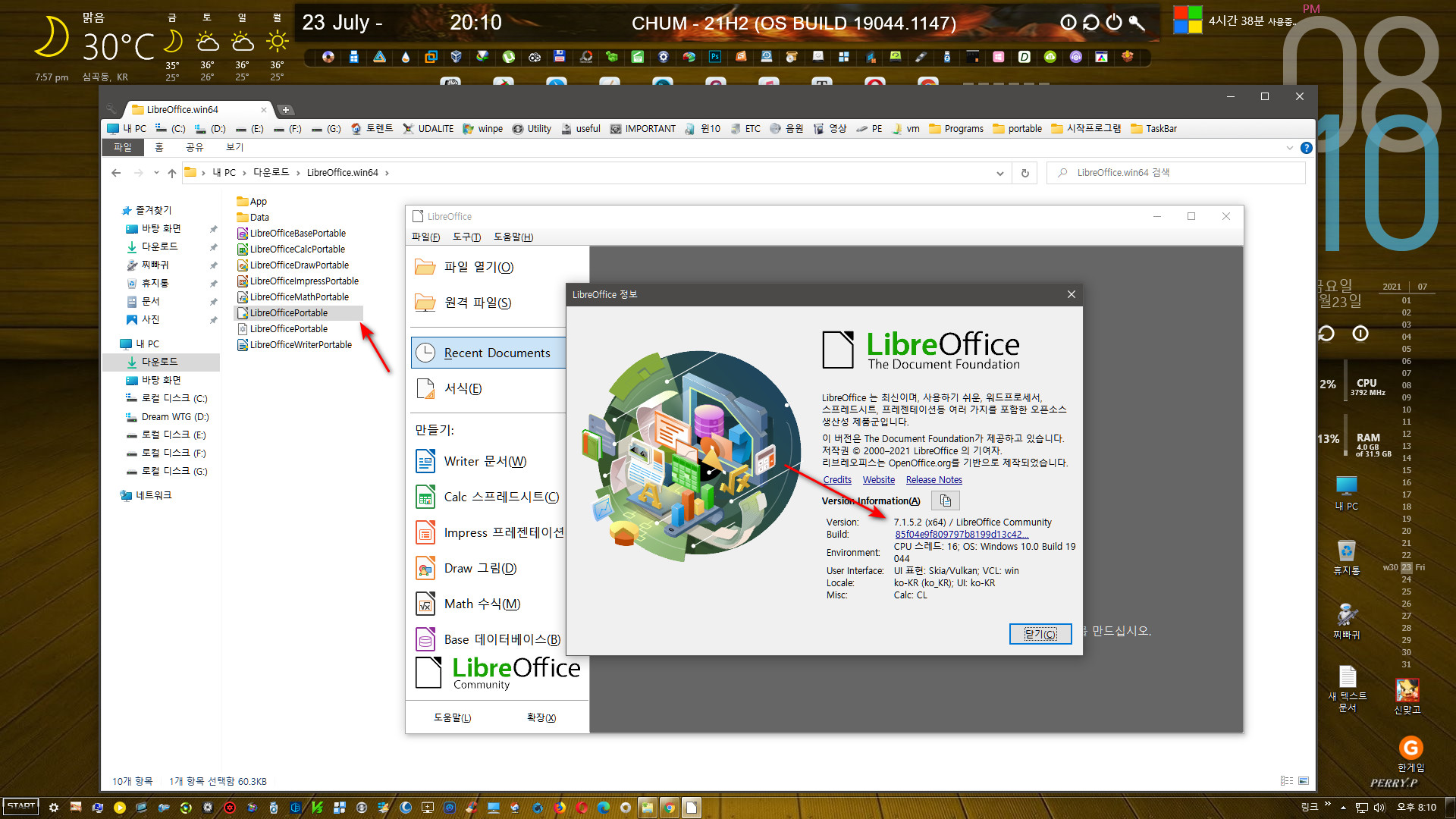The image size is (1456, 819).
Task: Open the Recent Documents list selector
Action: [x=488, y=353]
